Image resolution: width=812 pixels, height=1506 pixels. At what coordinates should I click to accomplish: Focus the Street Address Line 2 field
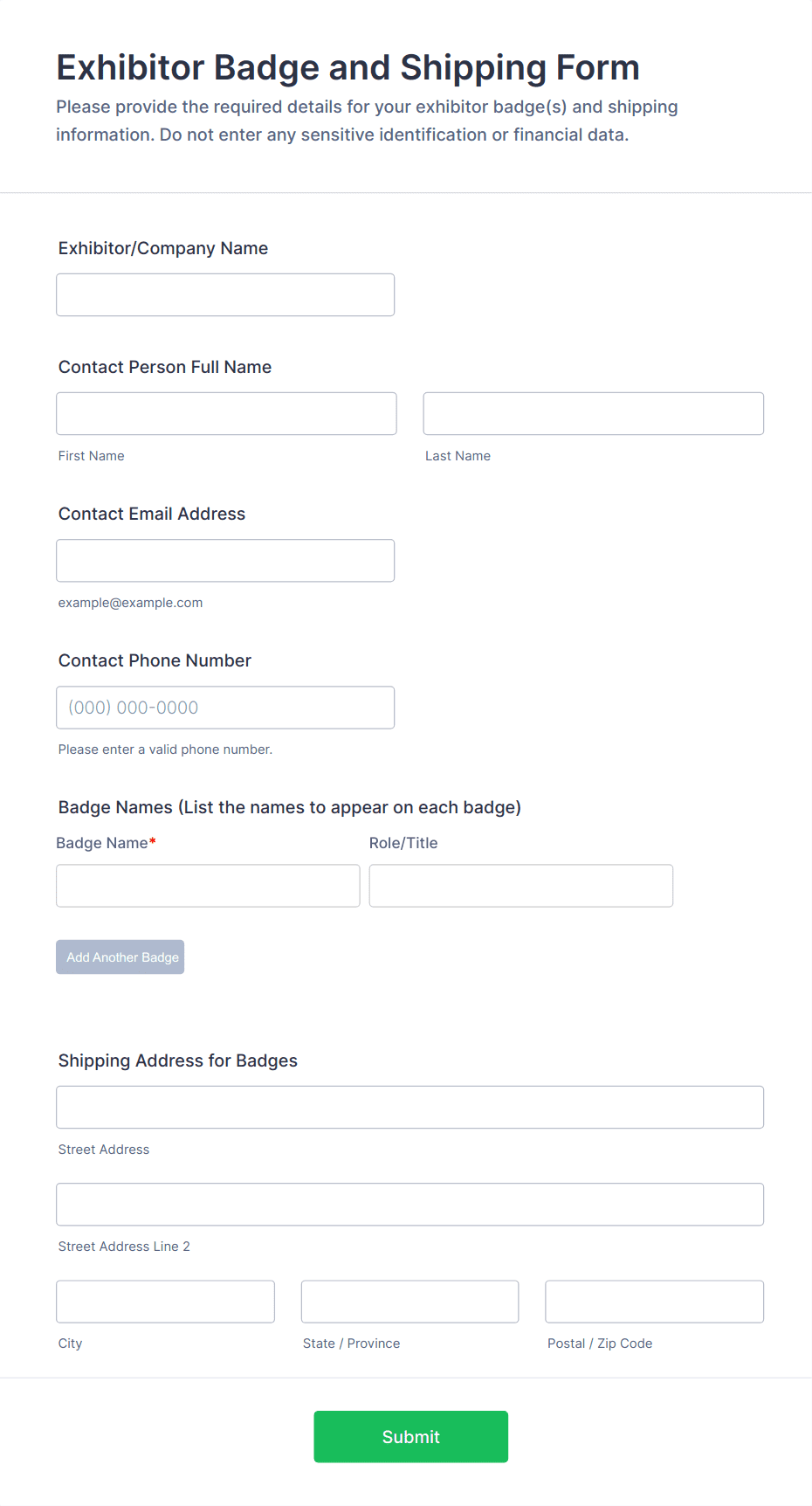coord(409,1205)
